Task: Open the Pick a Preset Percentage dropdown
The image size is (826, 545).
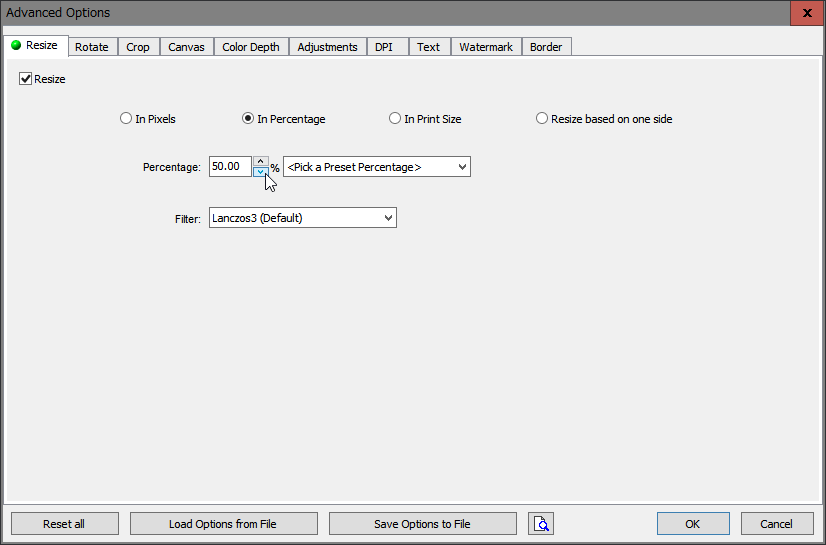Action: point(376,167)
